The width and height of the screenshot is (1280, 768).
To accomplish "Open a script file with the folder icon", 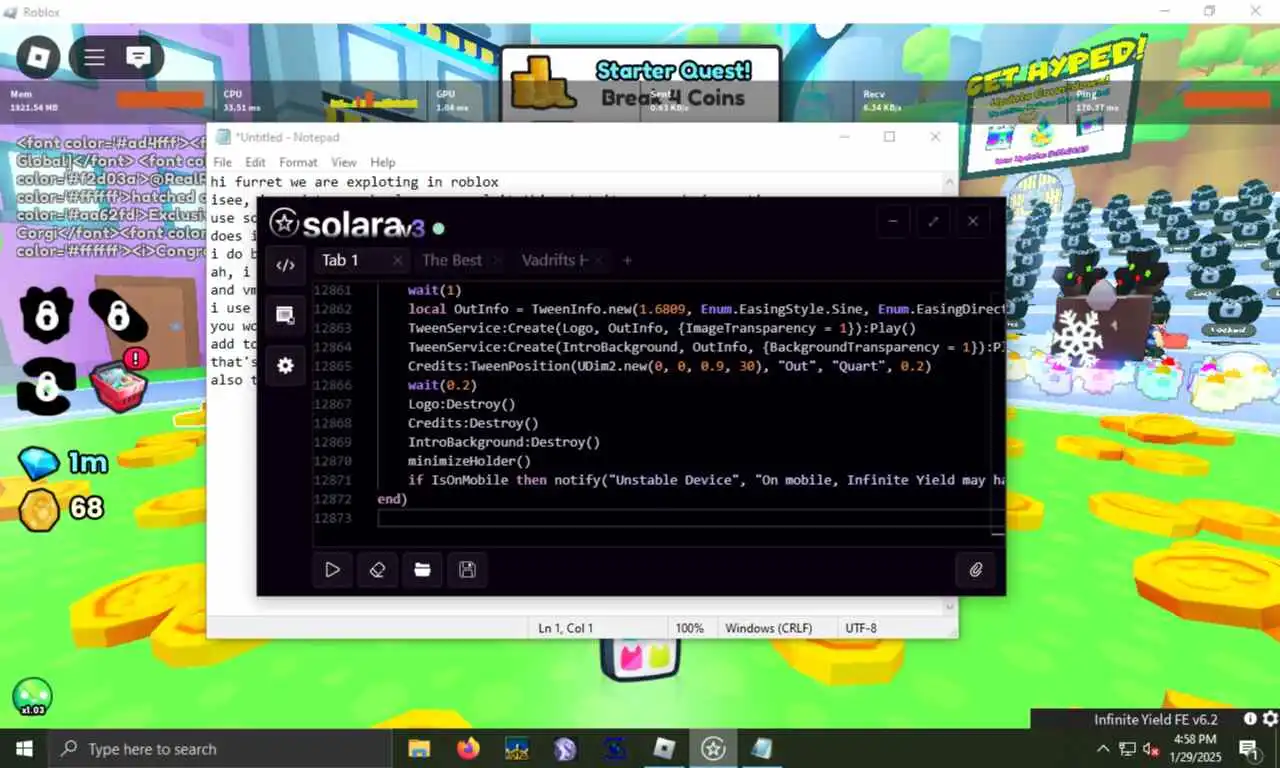I will (x=422, y=570).
